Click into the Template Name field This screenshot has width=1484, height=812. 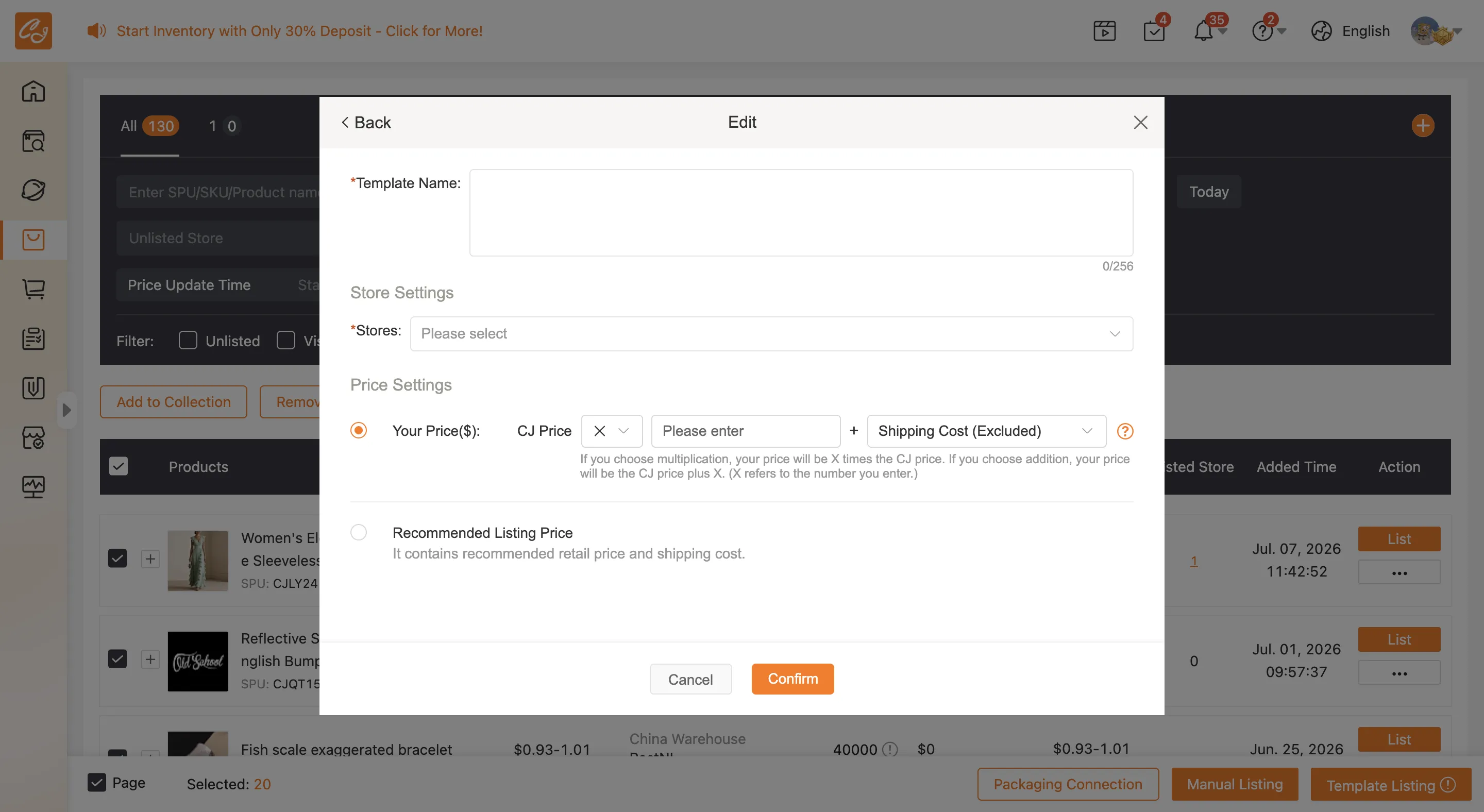[801, 212]
